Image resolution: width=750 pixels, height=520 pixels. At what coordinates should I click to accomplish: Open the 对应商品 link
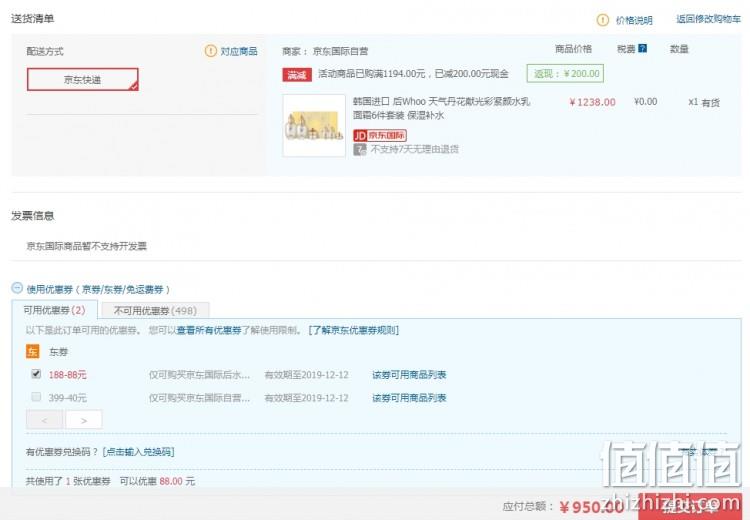click(x=239, y=51)
